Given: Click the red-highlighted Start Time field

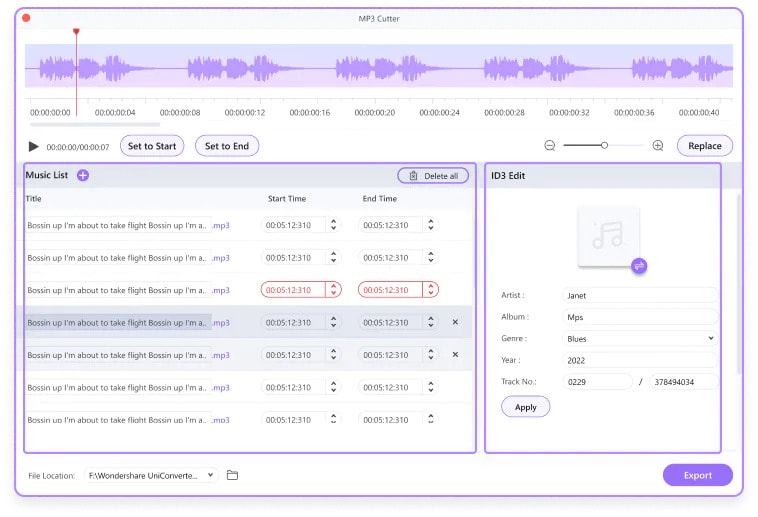Looking at the screenshot, I should click(293, 290).
